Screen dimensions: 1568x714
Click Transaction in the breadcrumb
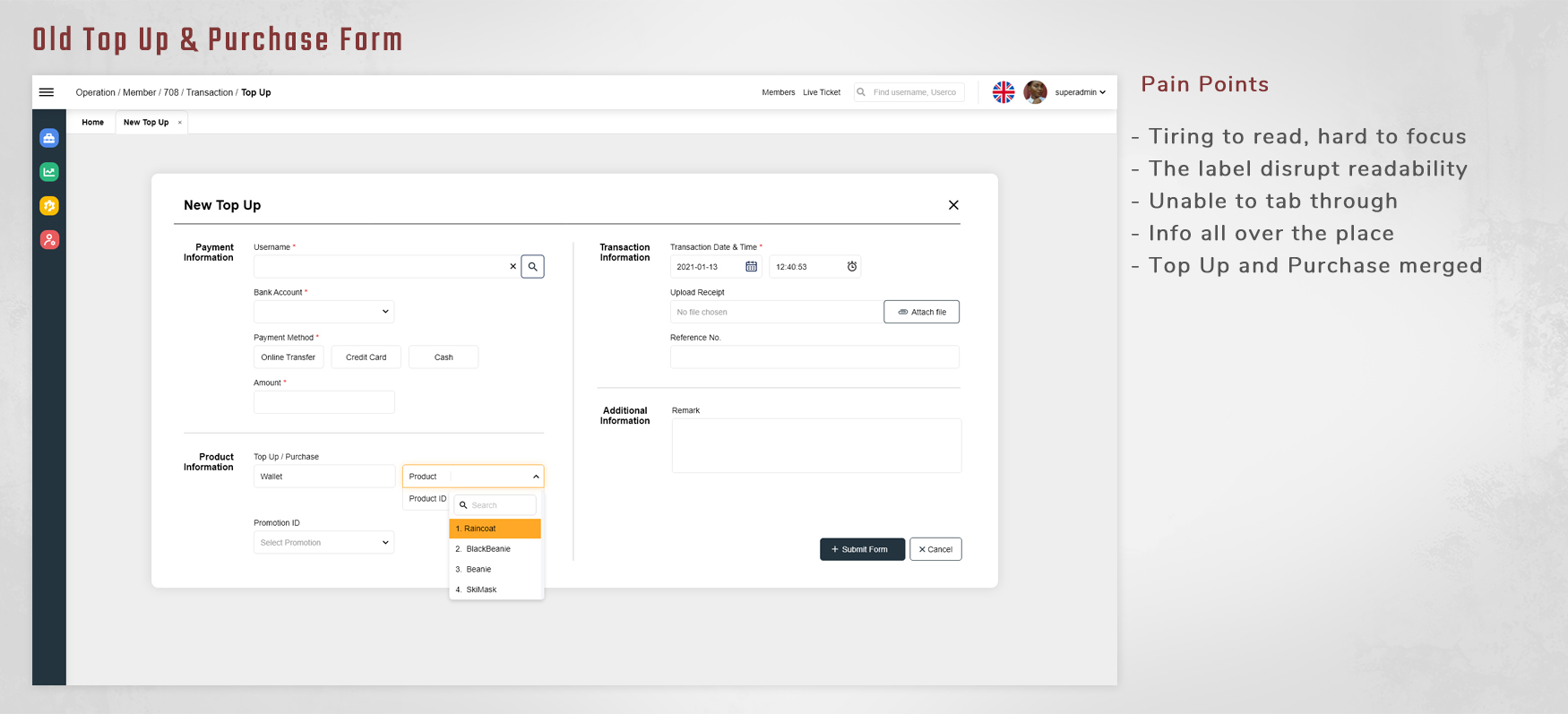tap(210, 92)
